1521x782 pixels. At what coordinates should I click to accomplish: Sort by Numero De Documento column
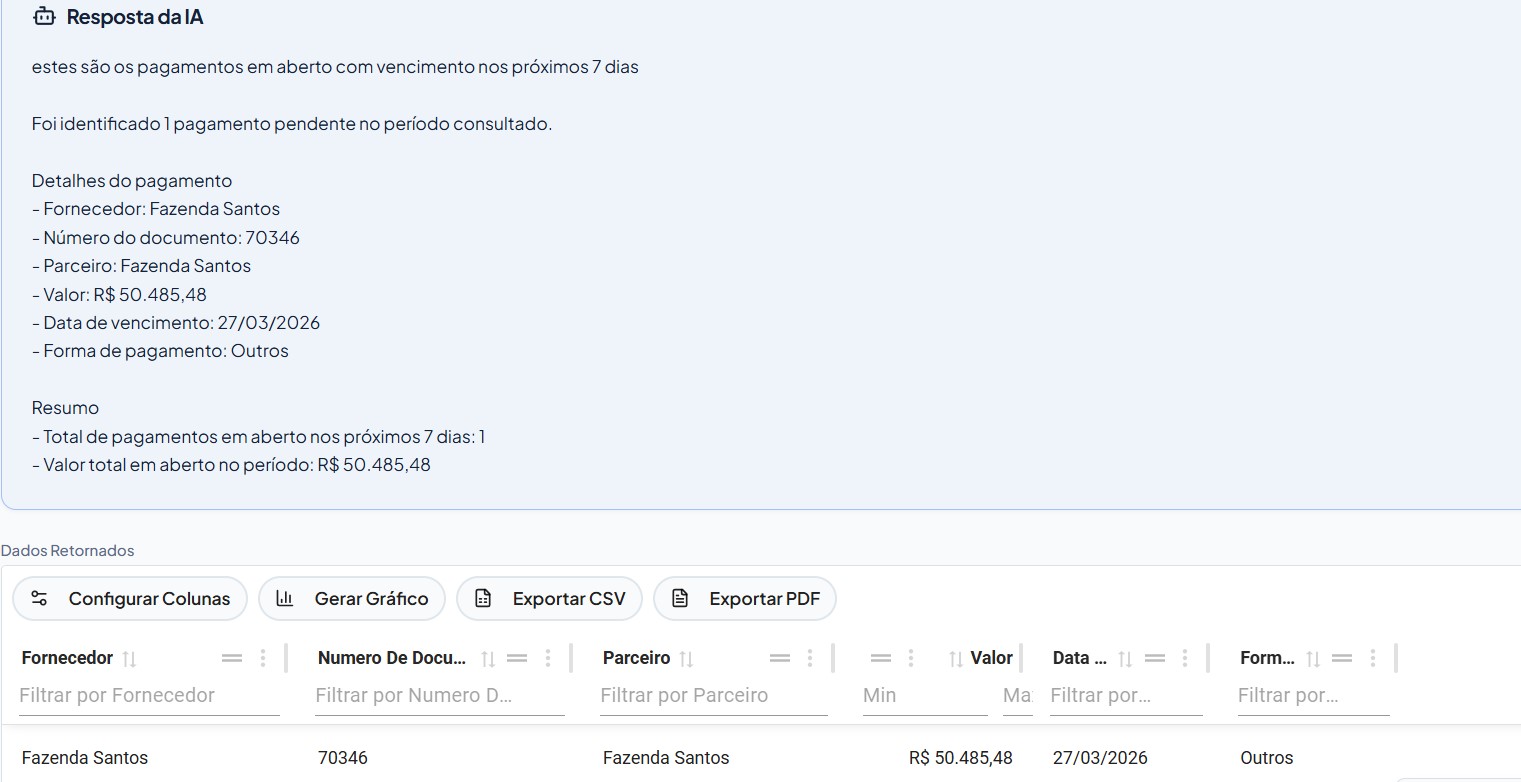(487, 658)
